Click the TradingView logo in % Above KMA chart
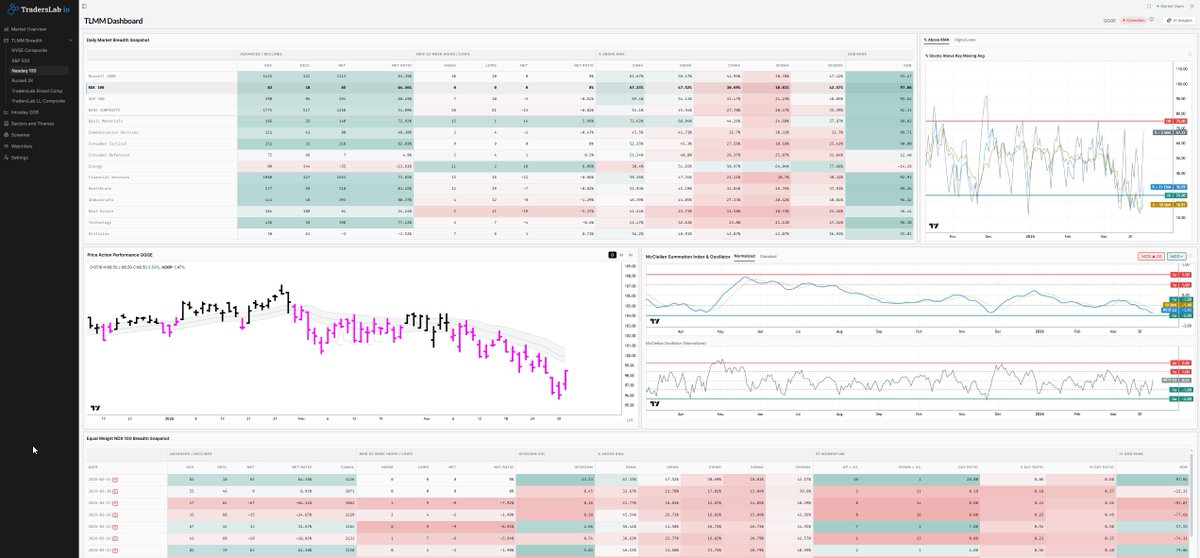Viewport: 1200px width, 558px height. [x=932, y=224]
